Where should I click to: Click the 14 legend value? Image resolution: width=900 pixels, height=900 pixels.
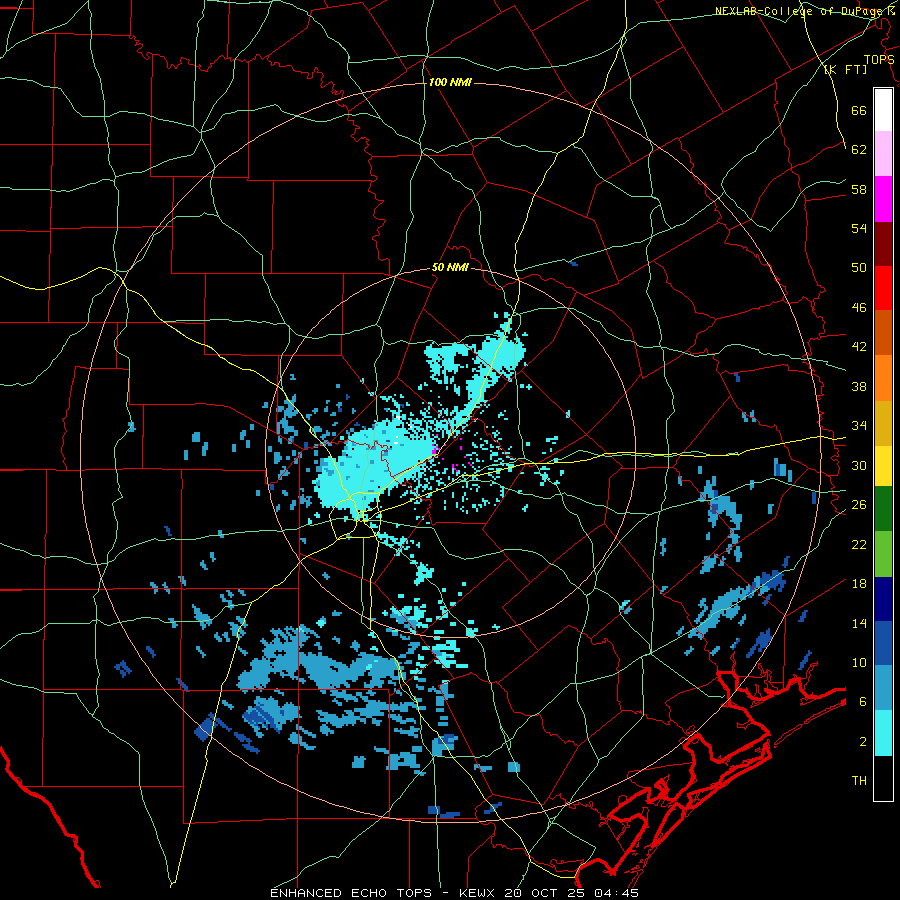(859, 623)
